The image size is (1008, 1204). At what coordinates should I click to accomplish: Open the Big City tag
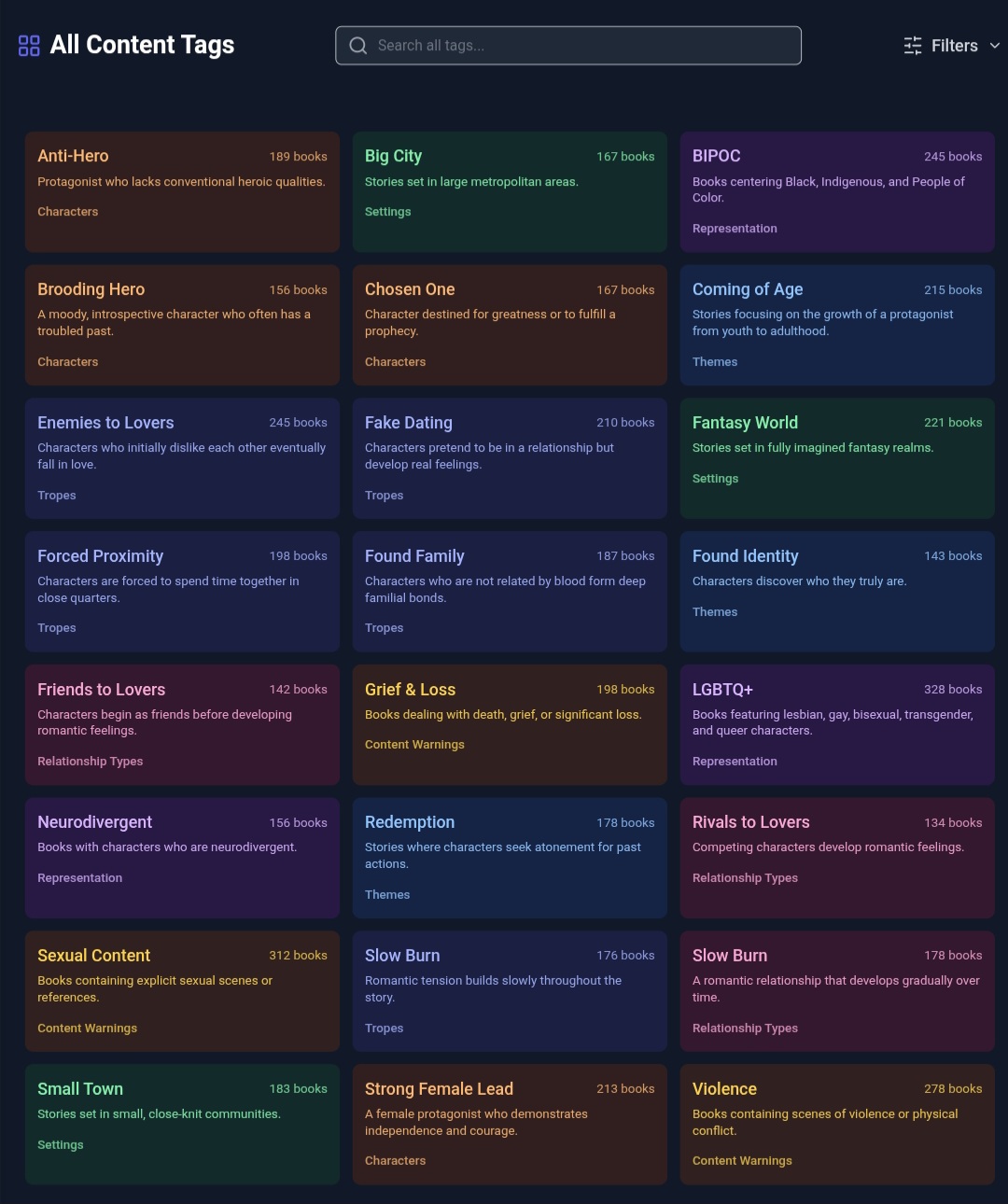[510, 191]
